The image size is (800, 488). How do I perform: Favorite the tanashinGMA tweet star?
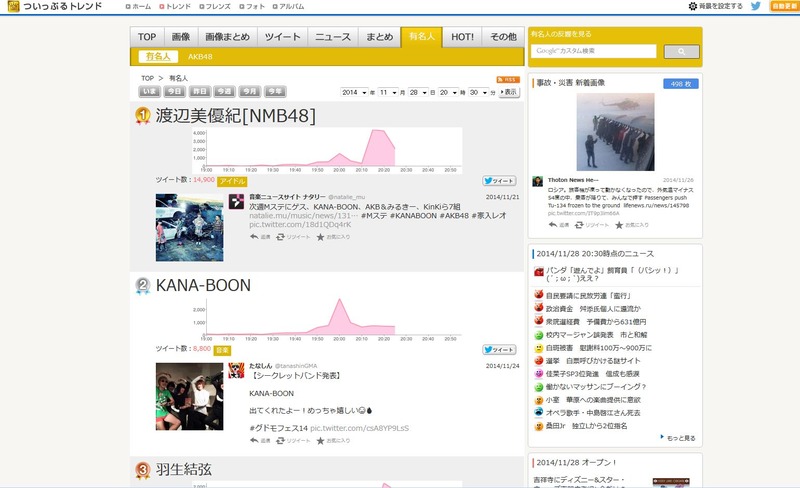pyautogui.click(x=333, y=441)
